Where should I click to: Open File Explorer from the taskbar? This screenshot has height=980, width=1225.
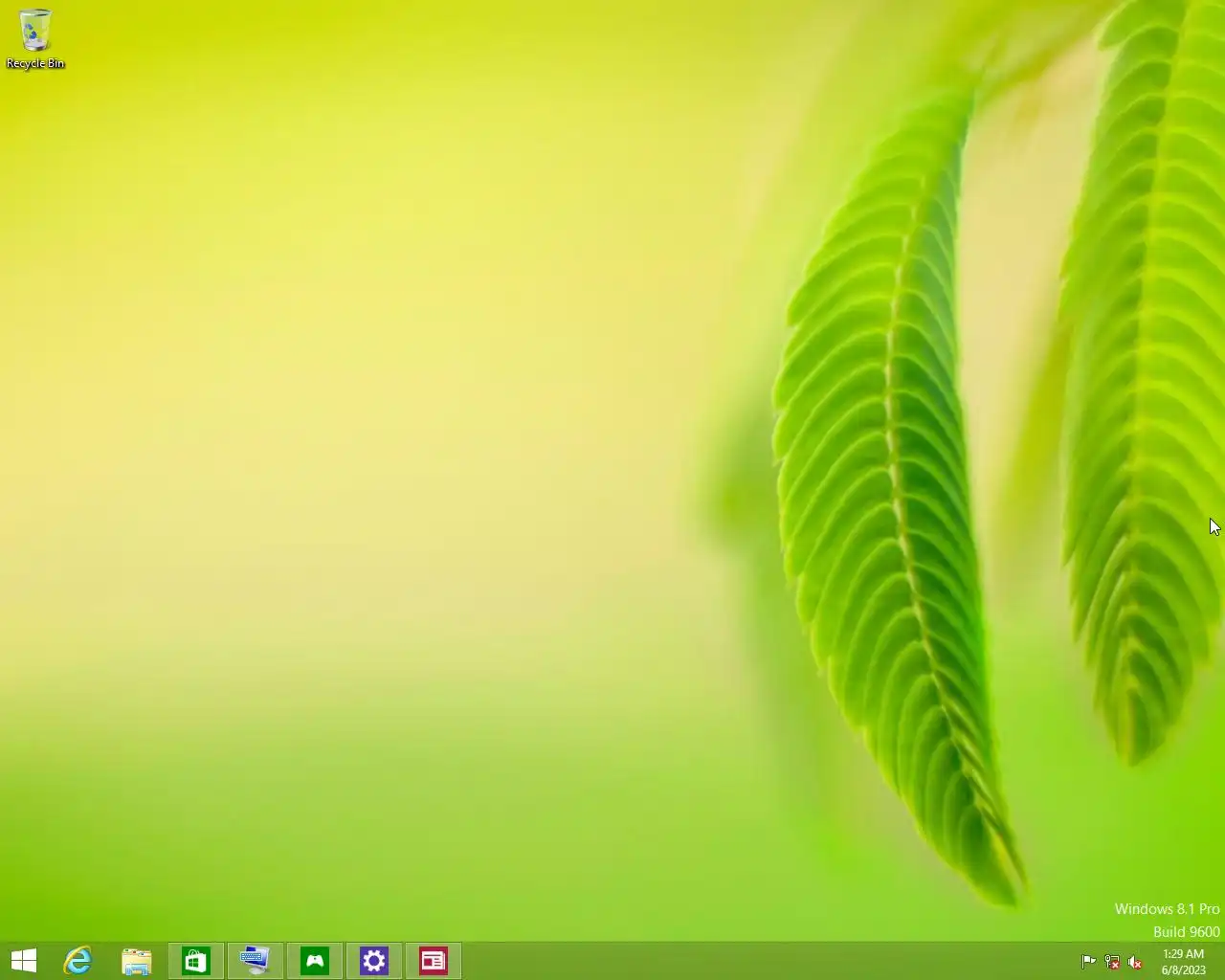137,961
